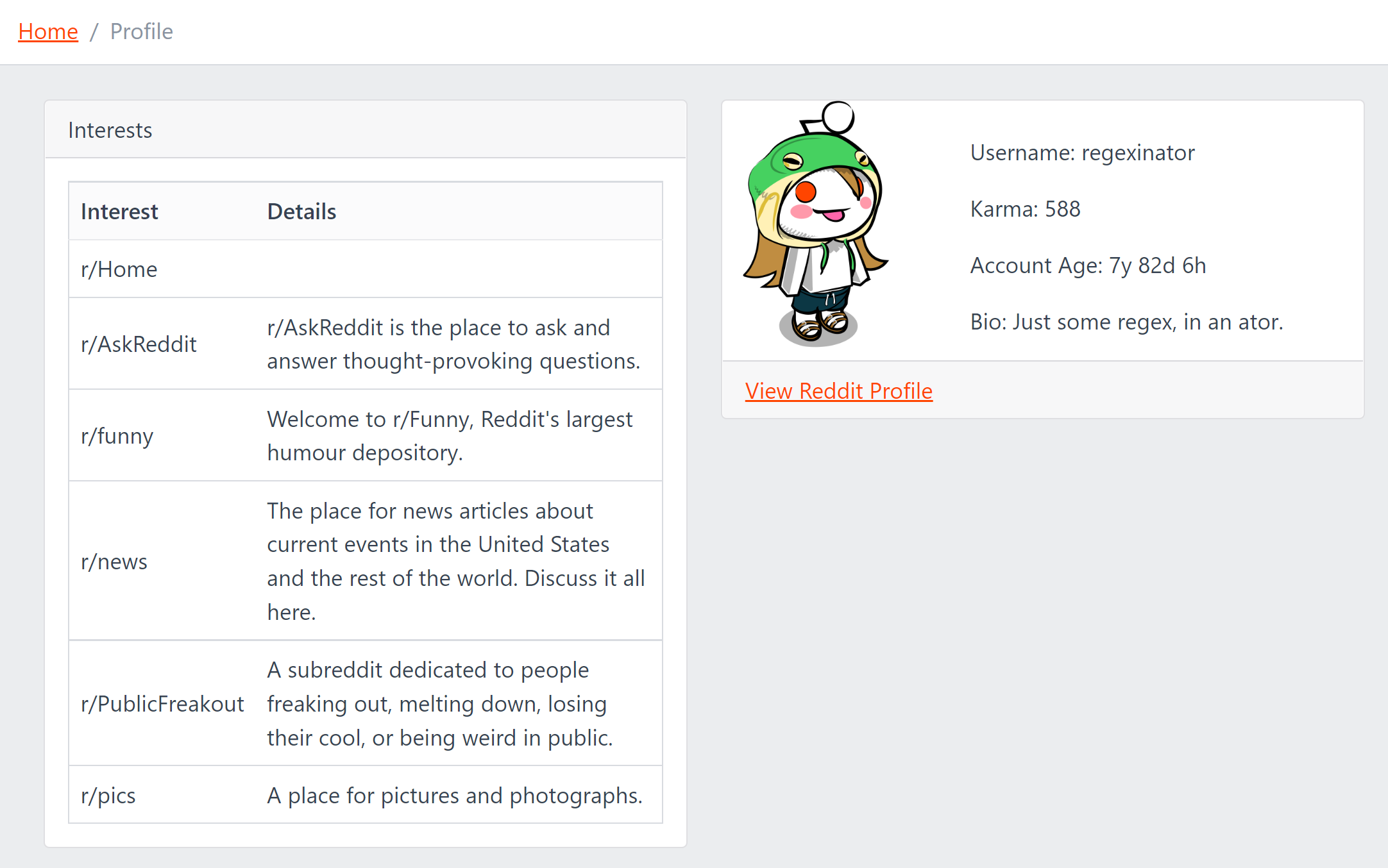Click the Details column header
The width and height of the screenshot is (1388, 868).
(x=301, y=211)
